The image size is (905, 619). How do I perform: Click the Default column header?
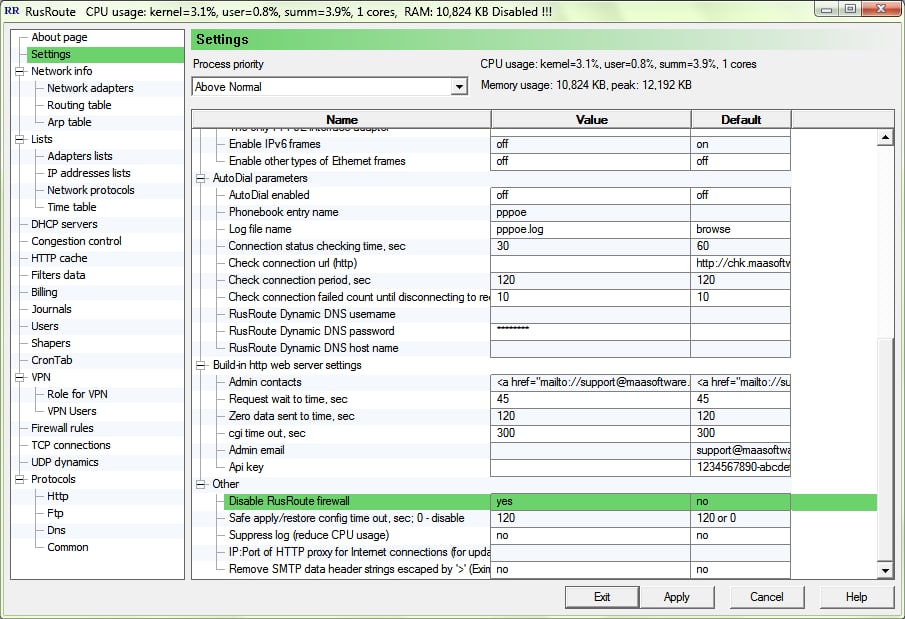741,120
